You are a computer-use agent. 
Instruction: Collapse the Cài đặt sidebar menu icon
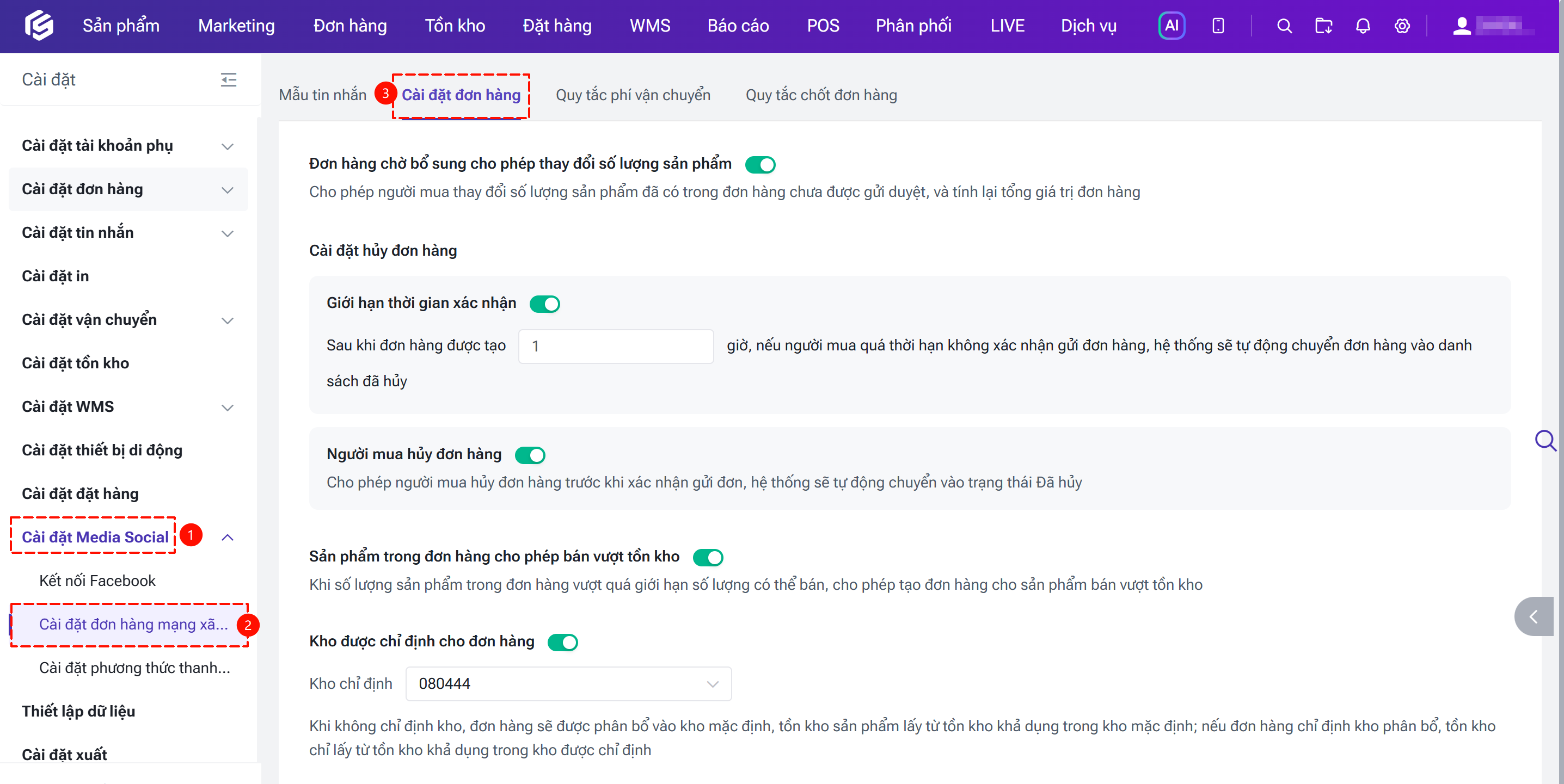[x=228, y=79]
